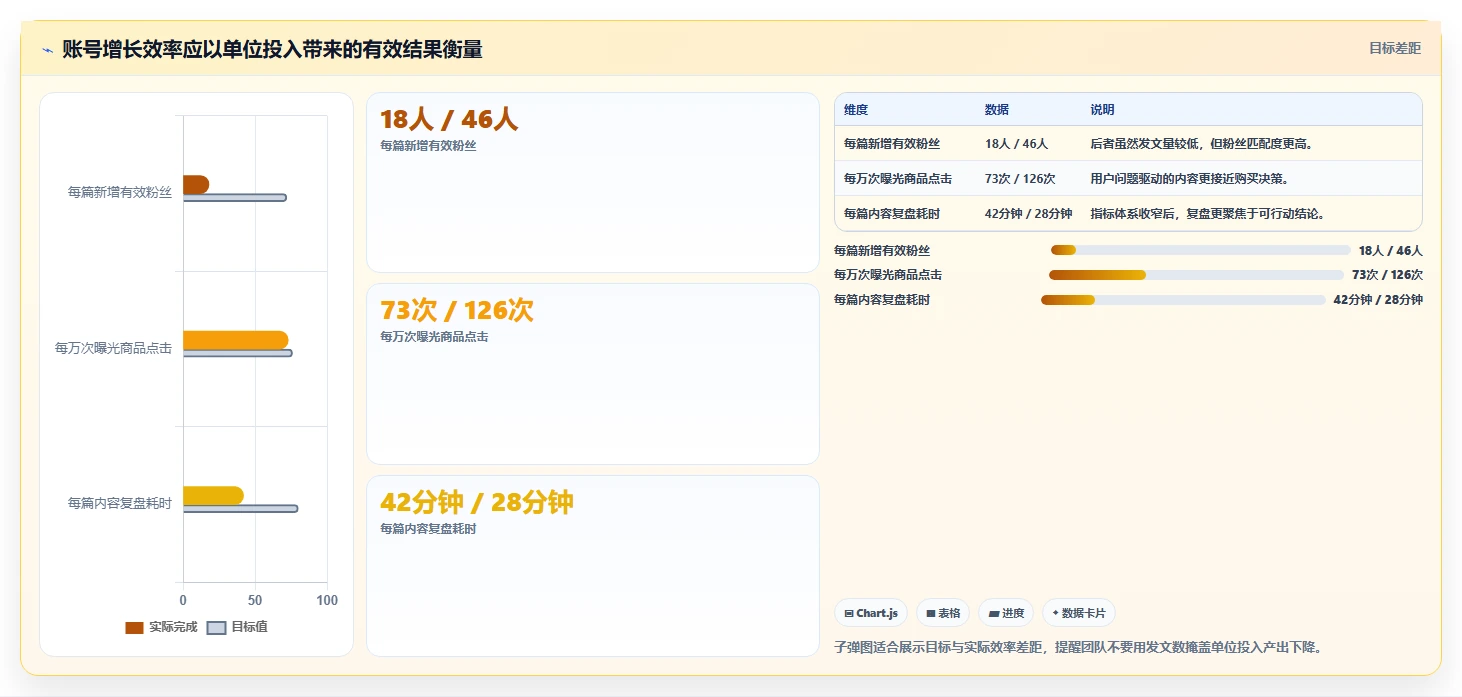Screen dimensions: 1462x697
Task: Open the 42分钟 / 28分钟 data card
Action: [593, 566]
